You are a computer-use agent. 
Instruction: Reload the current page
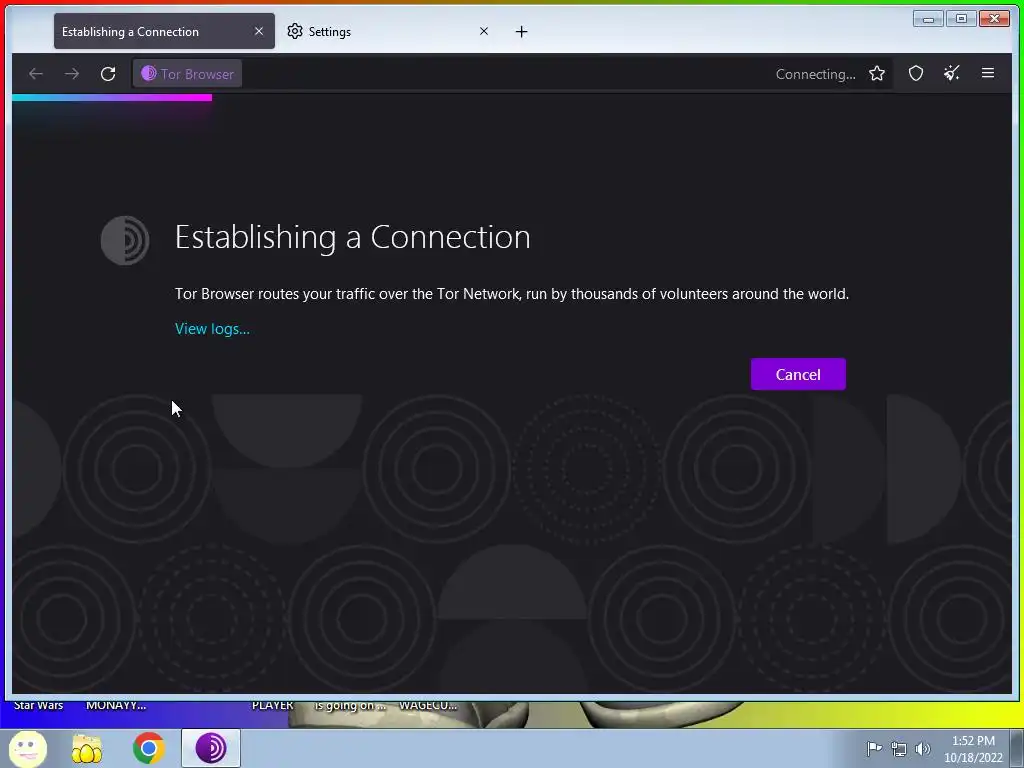coord(108,74)
